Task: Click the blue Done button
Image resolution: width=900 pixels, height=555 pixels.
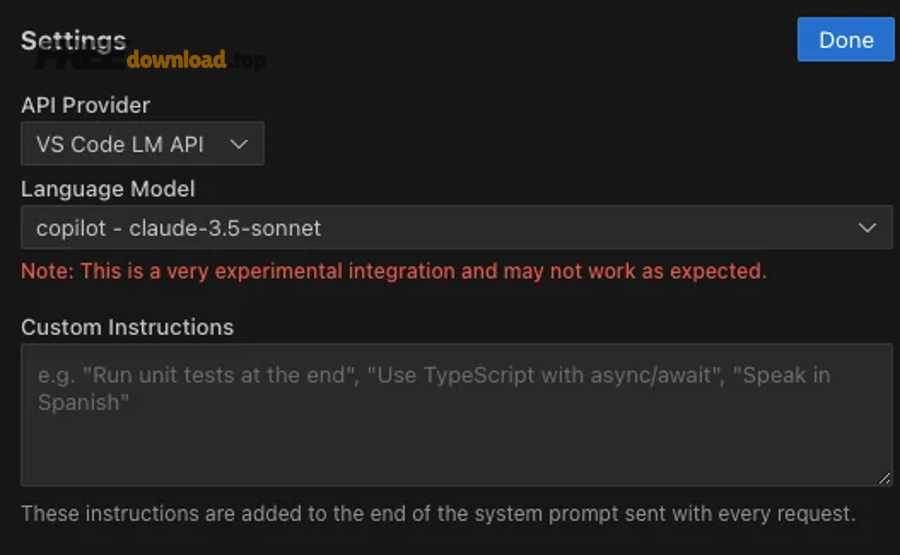Action: 845,40
